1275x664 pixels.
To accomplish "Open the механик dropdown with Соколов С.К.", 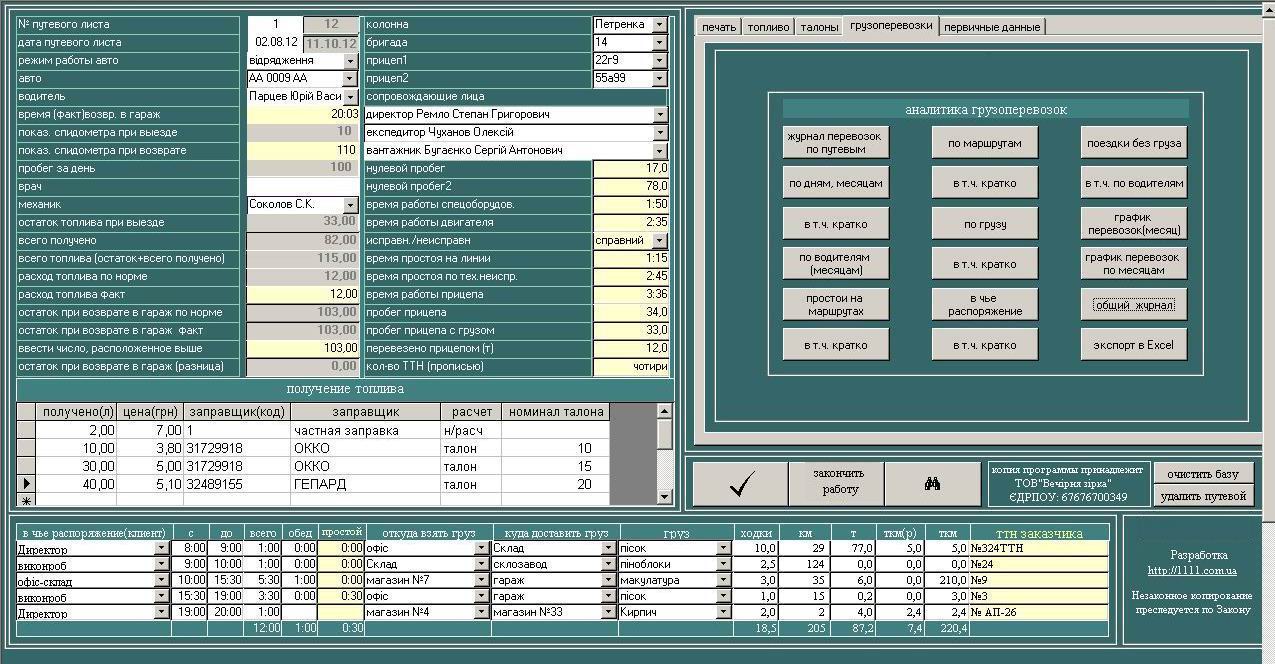I will (x=350, y=204).
